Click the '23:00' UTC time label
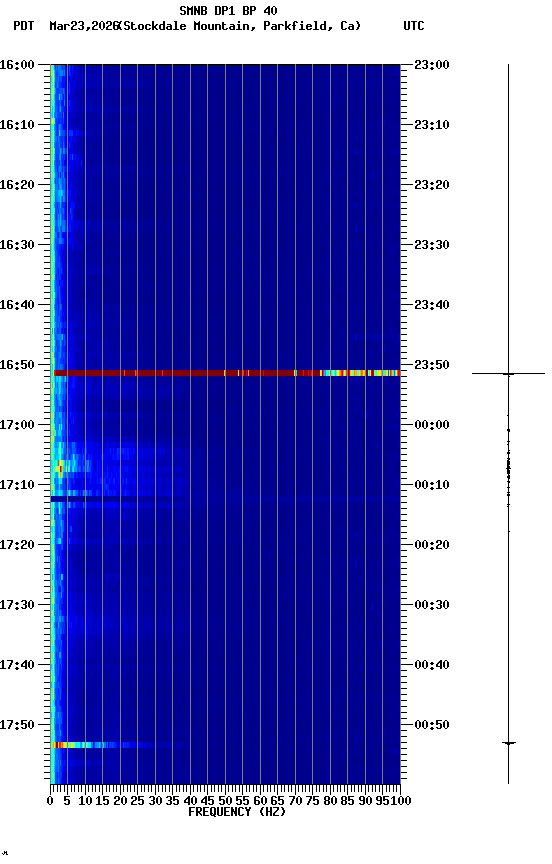This screenshot has width=552, height=864. [x=432, y=65]
